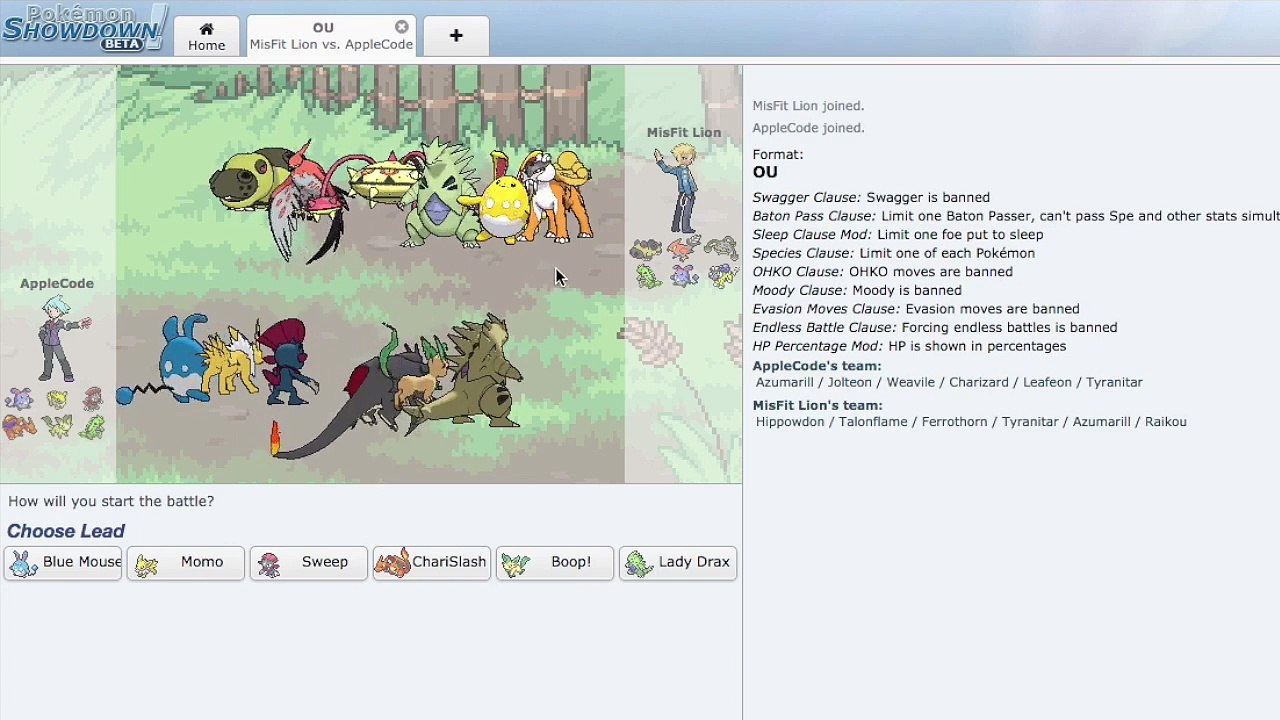Click MisFit Lion's Raikou team icon
Image resolution: width=1280 pixels, height=720 pixels.
pos(721,275)
